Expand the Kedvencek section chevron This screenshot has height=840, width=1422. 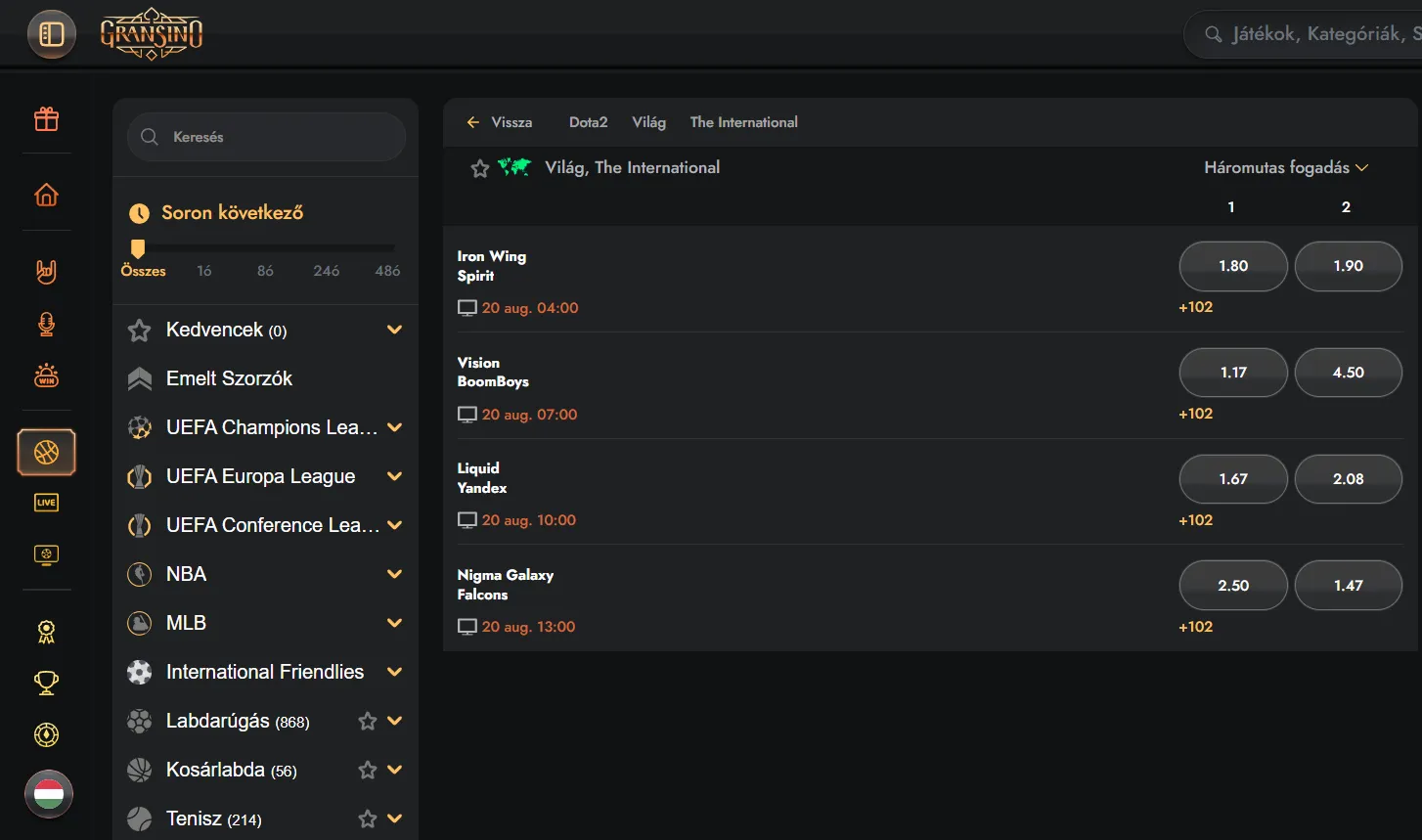point(395,330)
